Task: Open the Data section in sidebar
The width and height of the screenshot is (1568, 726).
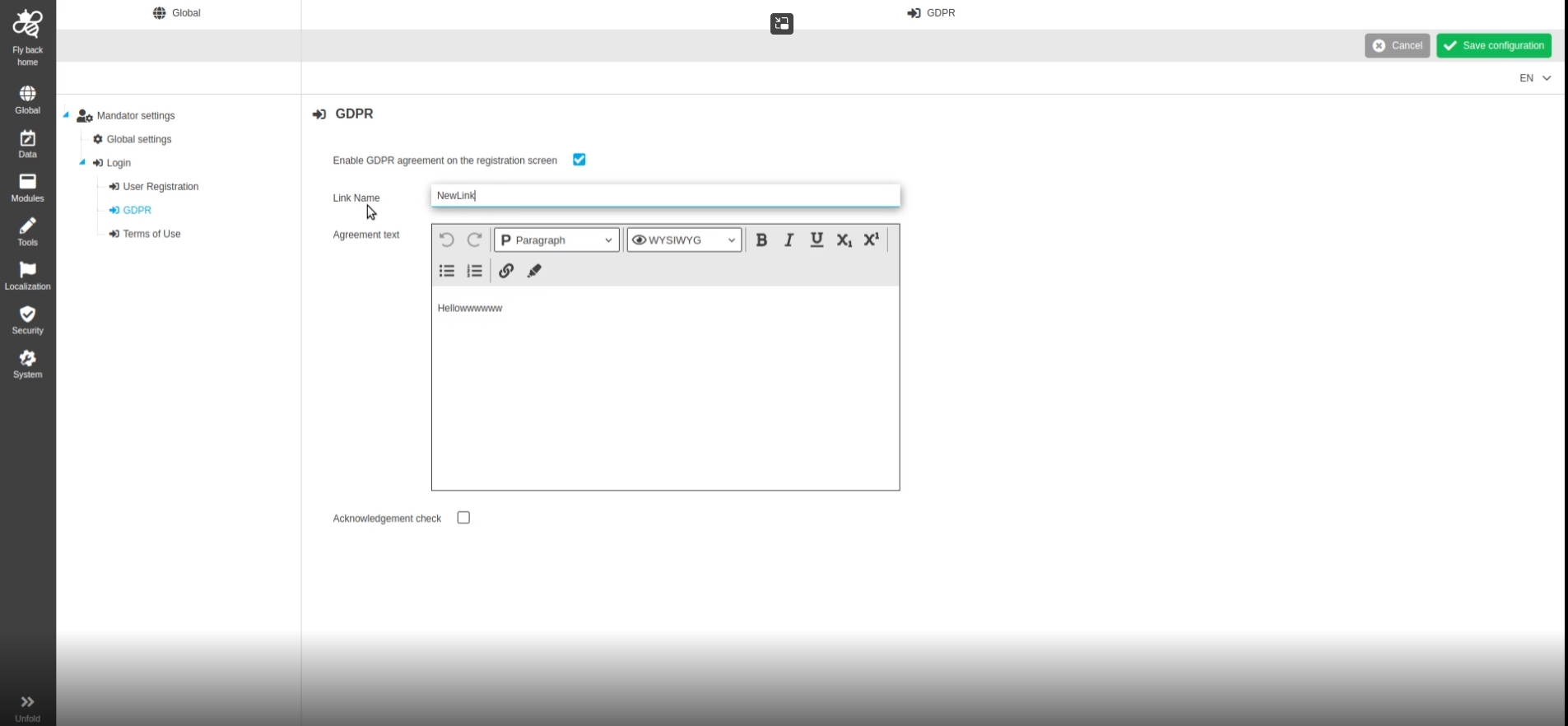Action: point(27,144)
